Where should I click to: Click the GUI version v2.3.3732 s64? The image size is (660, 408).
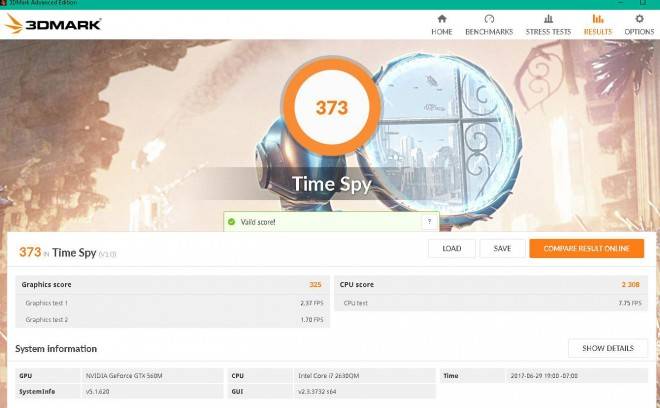coord(317,392)
